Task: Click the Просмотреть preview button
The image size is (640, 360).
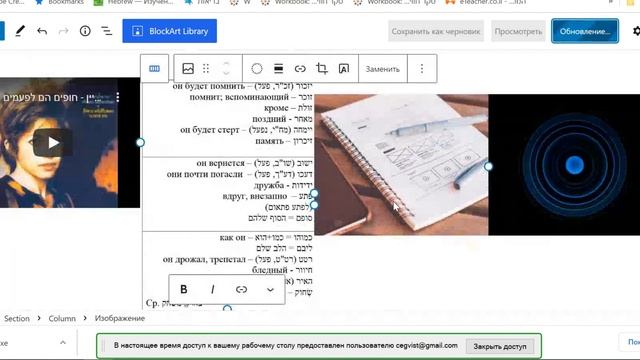Action: coord(518,31)
